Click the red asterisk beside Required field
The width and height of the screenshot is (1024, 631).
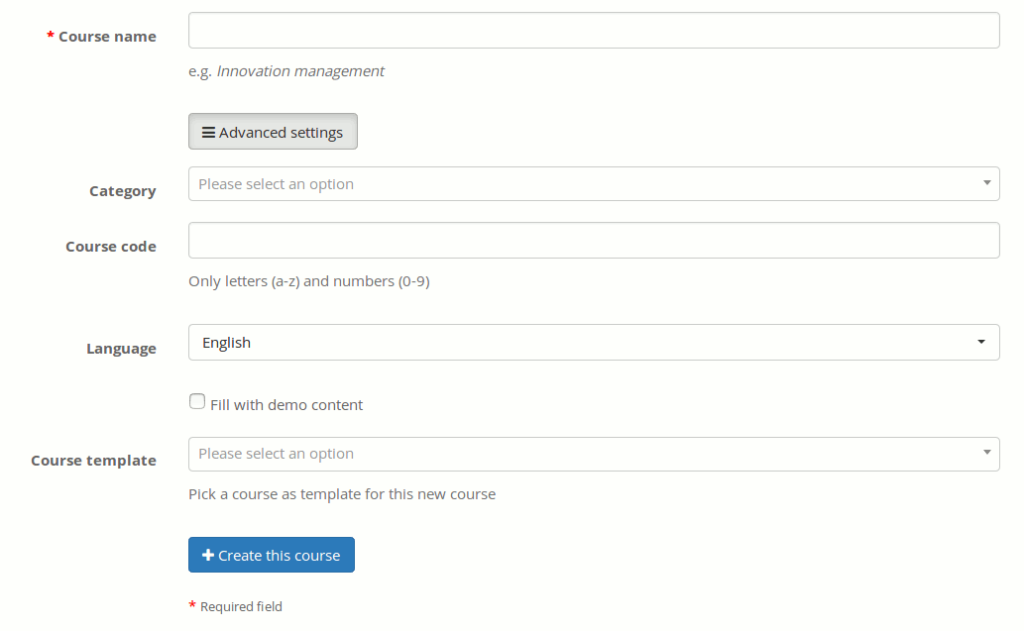[x=193, y=605]
